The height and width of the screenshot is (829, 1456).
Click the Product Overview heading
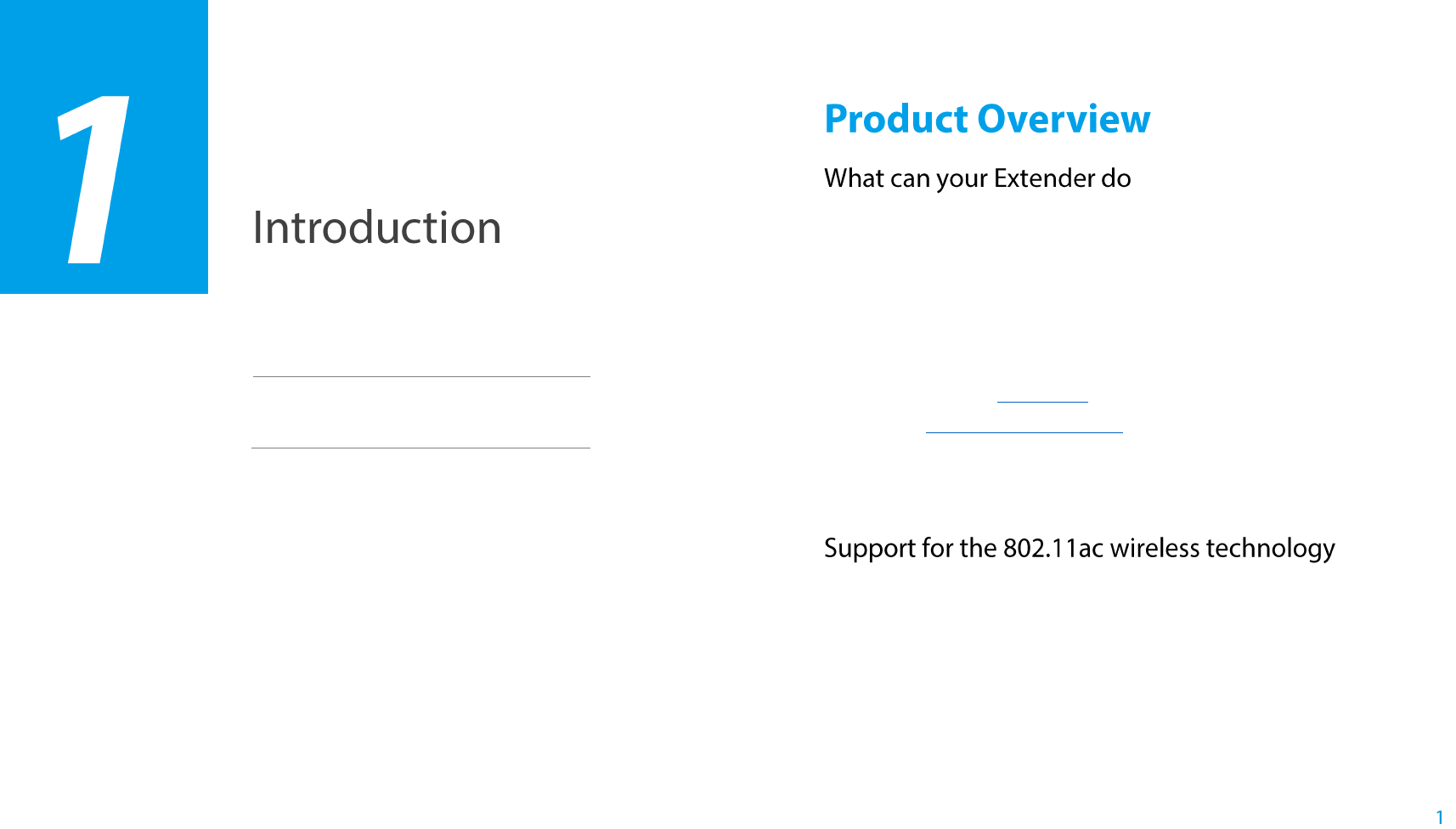987,119
